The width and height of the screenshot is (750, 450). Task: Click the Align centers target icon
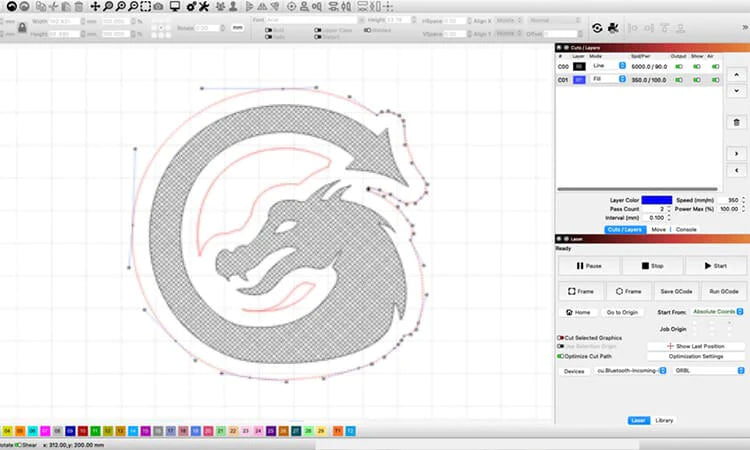click(x=291, y=6)
